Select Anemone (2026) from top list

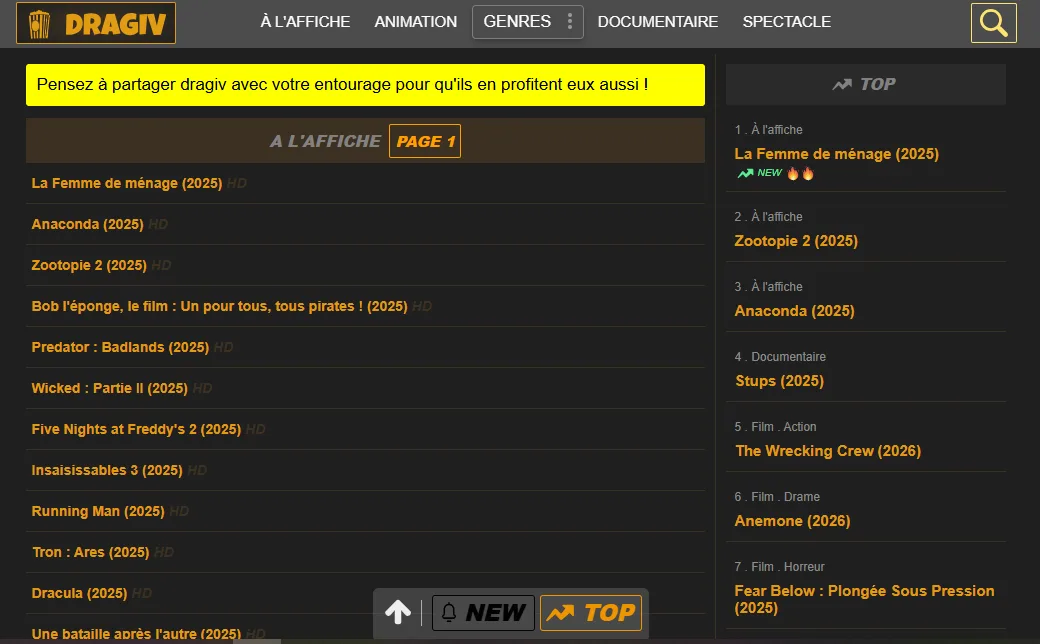pyautogui.click(x=792, y=521)
